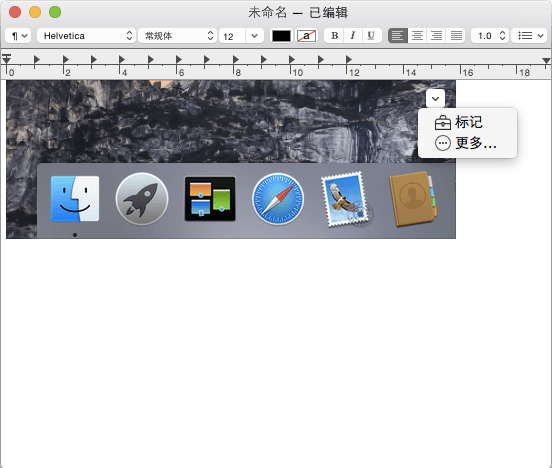The height and width of the screenshot is (468, 552).
Task: Toggle underline formatting
Action: tap(371, 36)
